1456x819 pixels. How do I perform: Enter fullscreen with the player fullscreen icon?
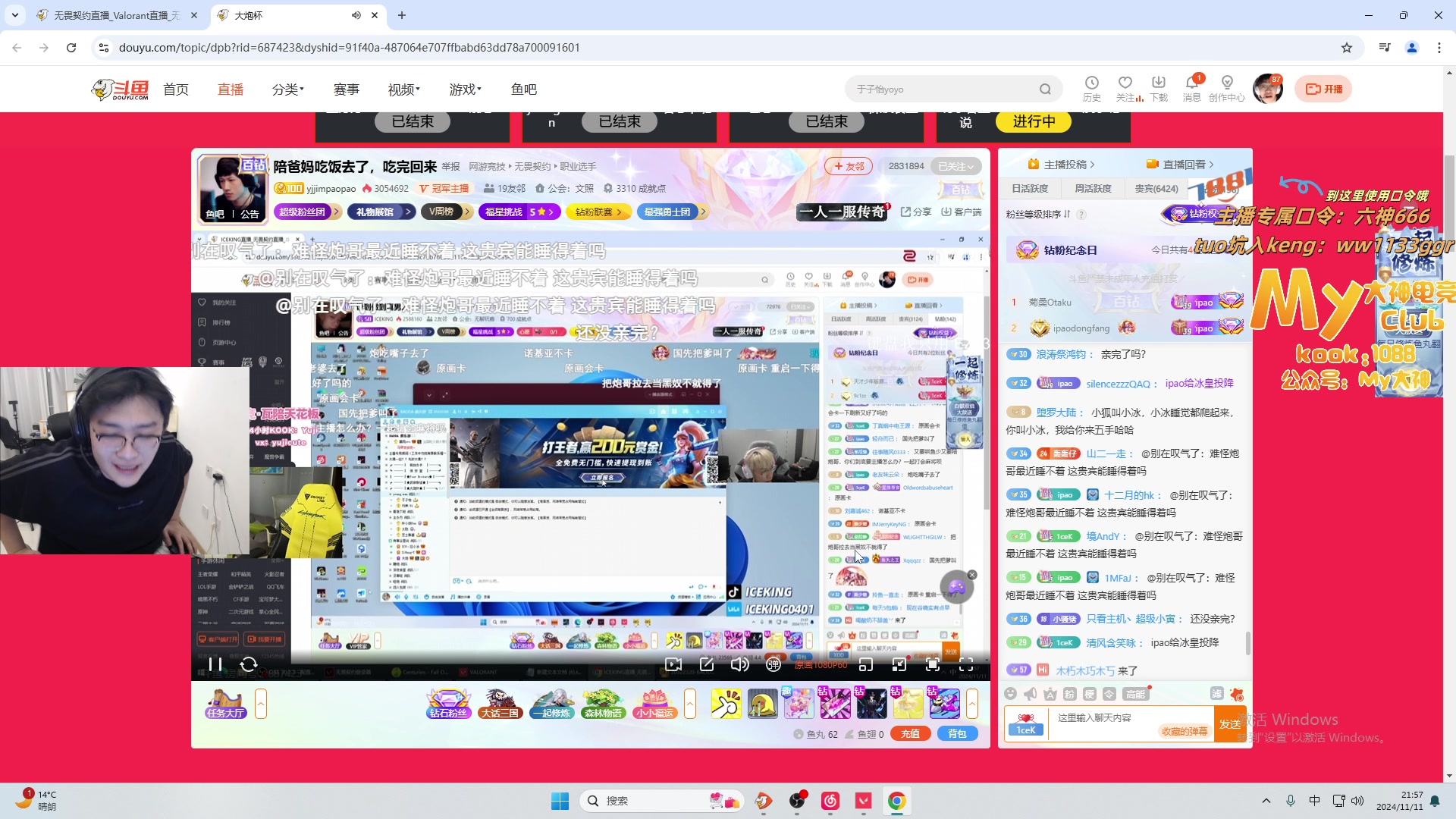click(x=966, y=665)
